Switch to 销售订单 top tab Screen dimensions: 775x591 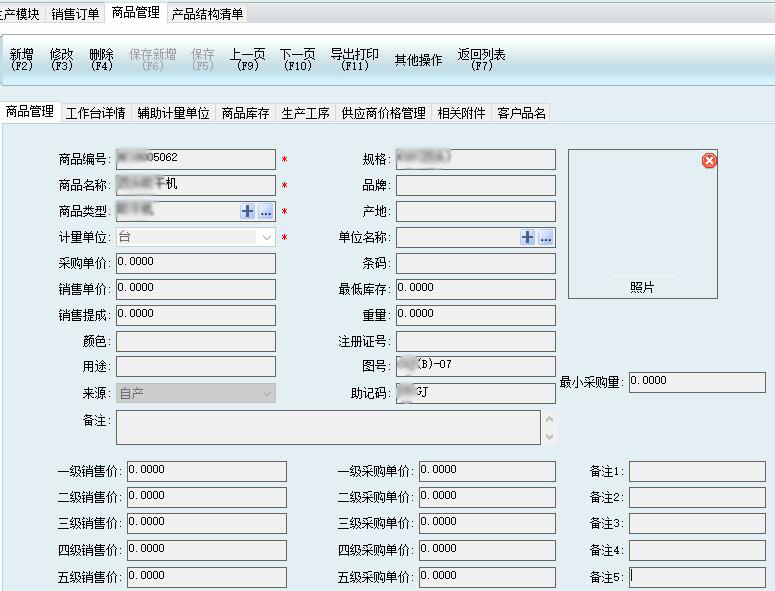(75, 14)
